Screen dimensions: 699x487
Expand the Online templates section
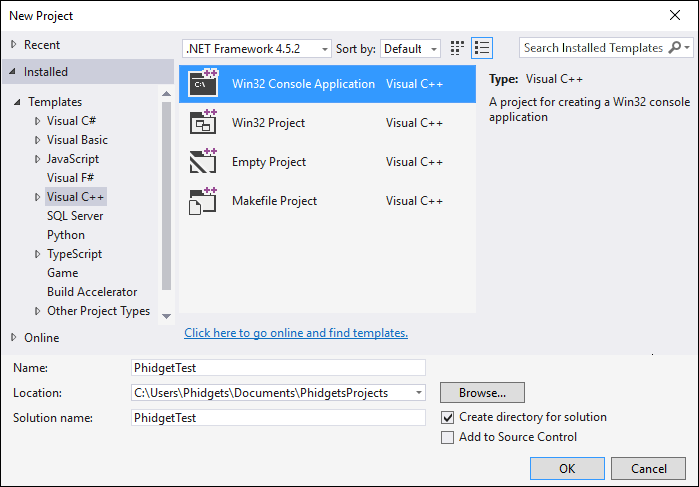[x=14, y=338]
